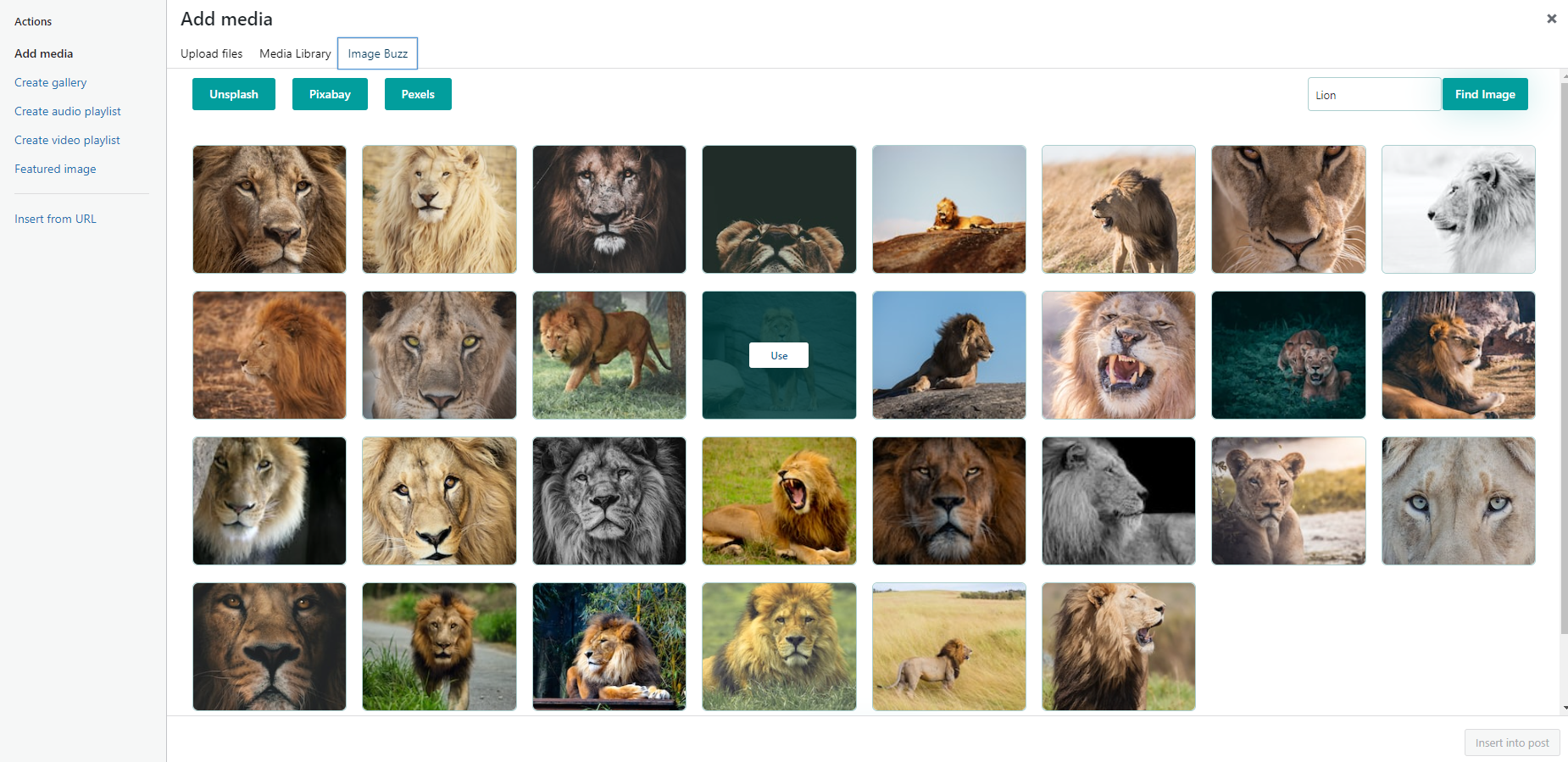
Task: Choose Unsplash as image source
Action: point(234,94)
